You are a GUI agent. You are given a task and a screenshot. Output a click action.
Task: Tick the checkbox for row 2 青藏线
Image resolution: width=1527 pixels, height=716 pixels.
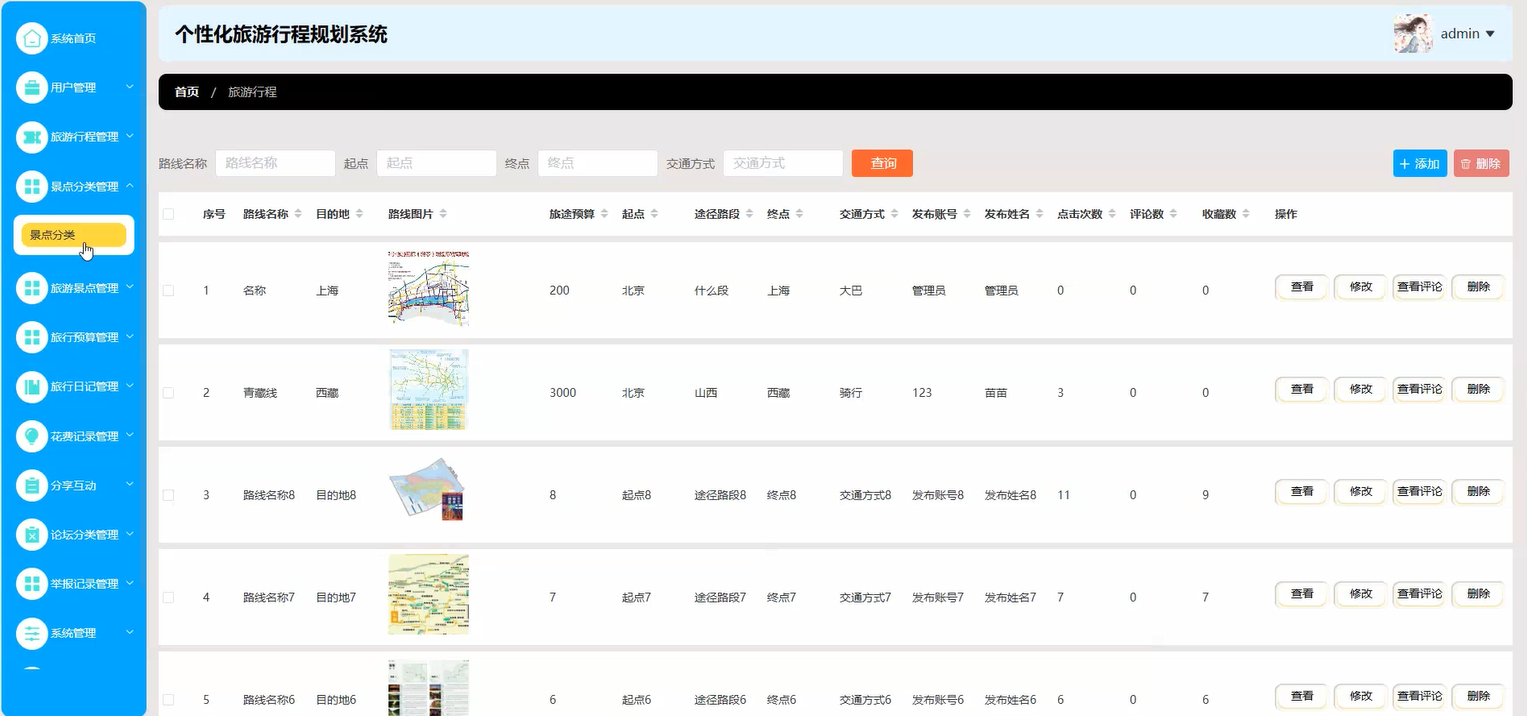pyautogui.click(x=168, y=392)
